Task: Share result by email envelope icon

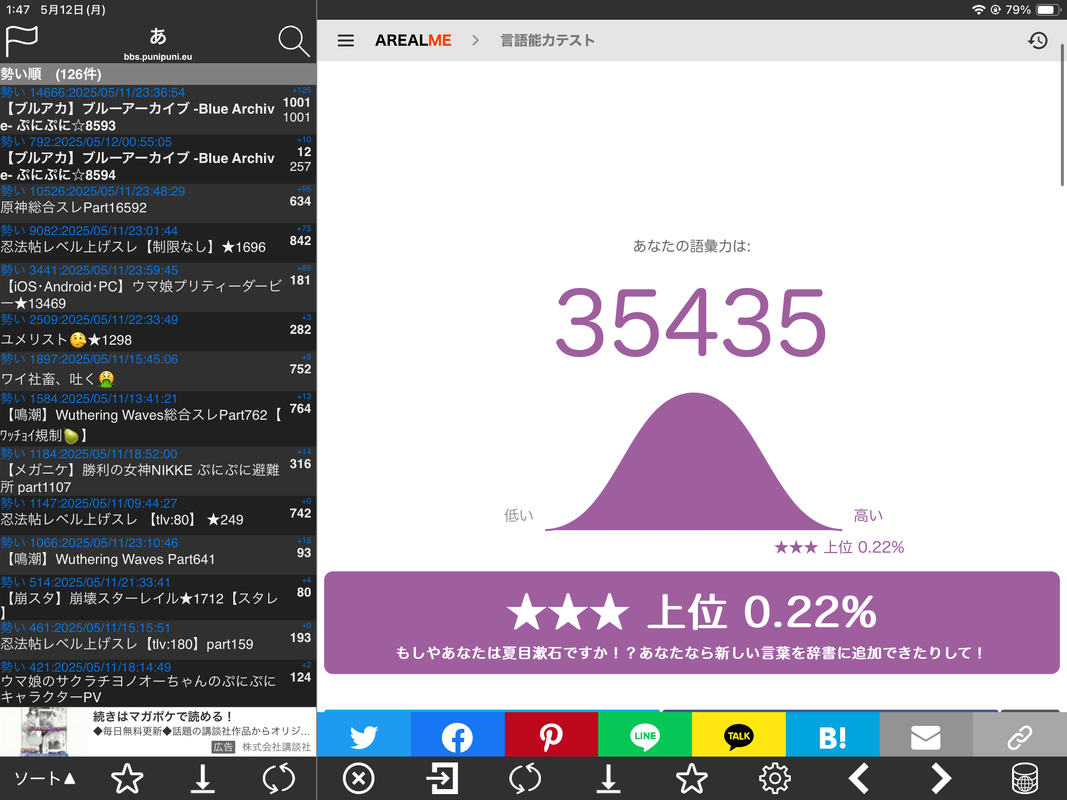Action: tap(926, 736)
